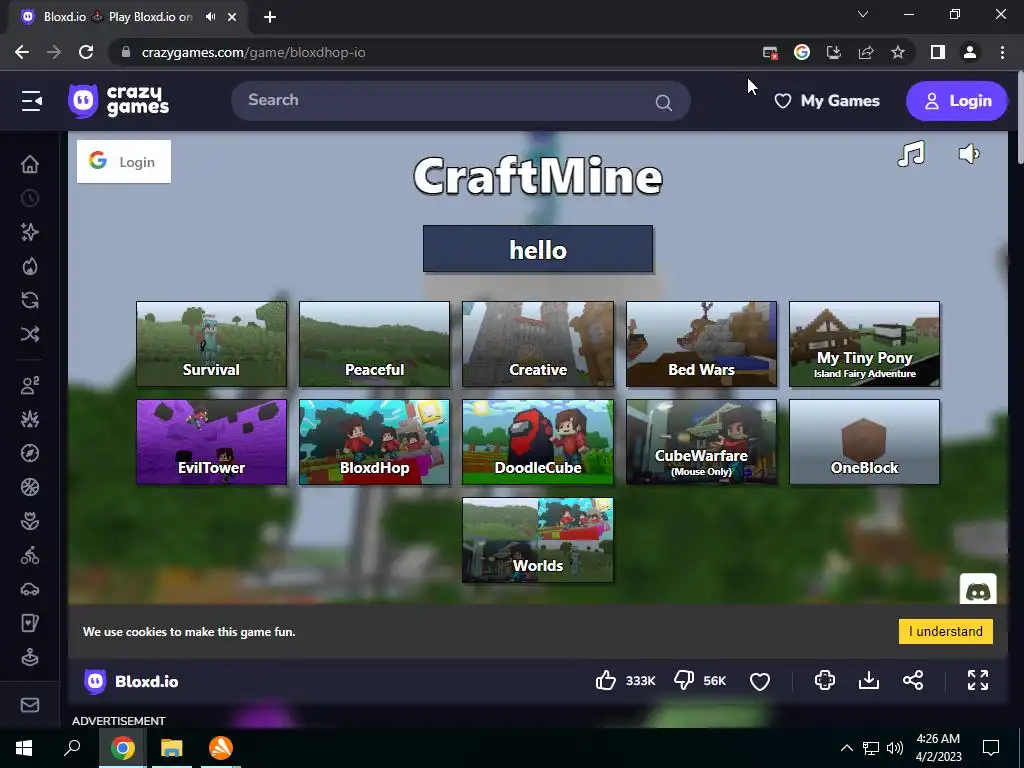This screenshot has height=768, width=1024.
Task: Open a new browser tab
Action: [270, 17]
